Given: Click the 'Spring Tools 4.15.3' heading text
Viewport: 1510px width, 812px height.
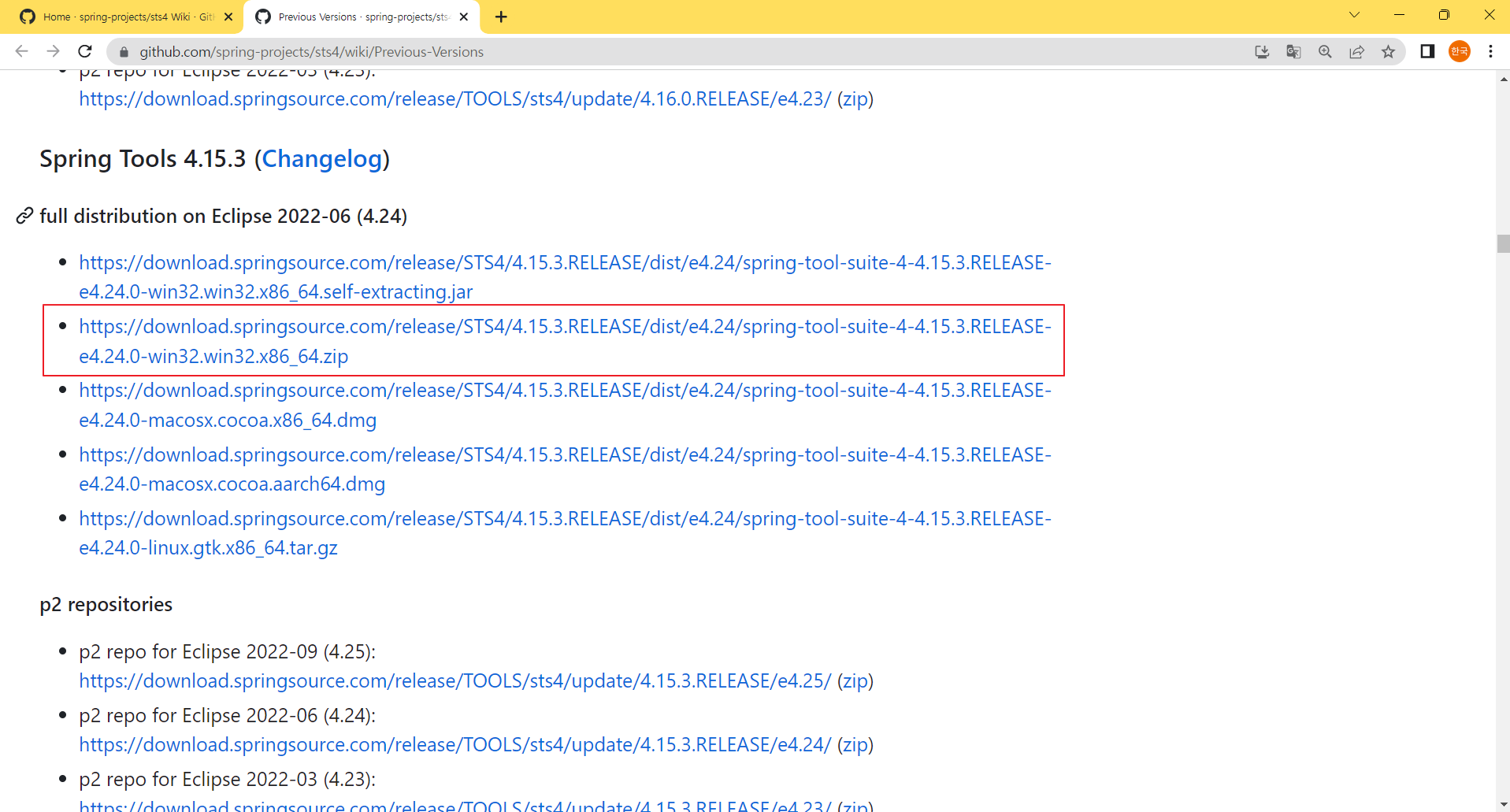Looking at the screenshot, I should (x=143, y=159).
